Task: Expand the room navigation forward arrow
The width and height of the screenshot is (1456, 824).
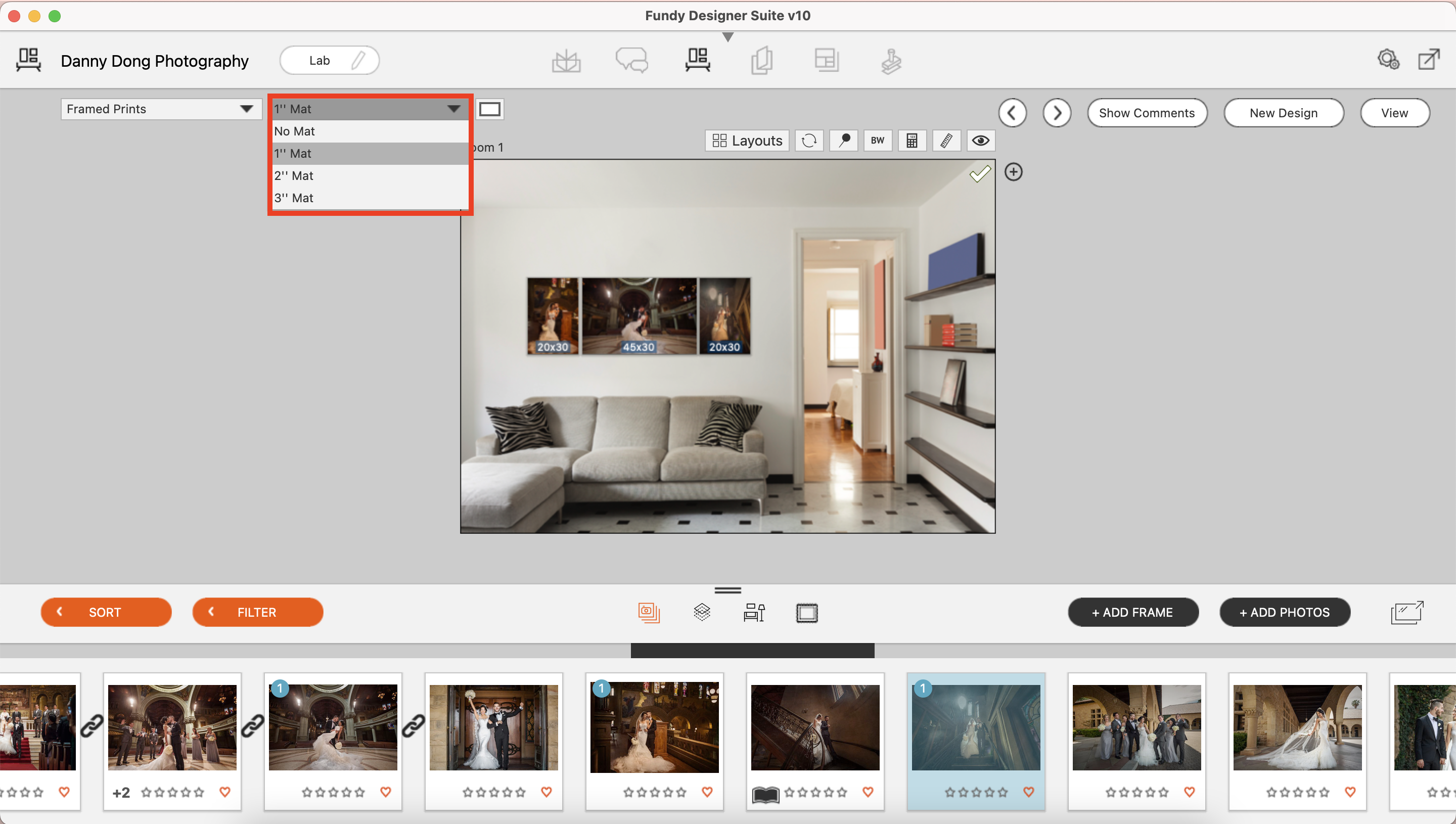Action: click(1057, 111)
